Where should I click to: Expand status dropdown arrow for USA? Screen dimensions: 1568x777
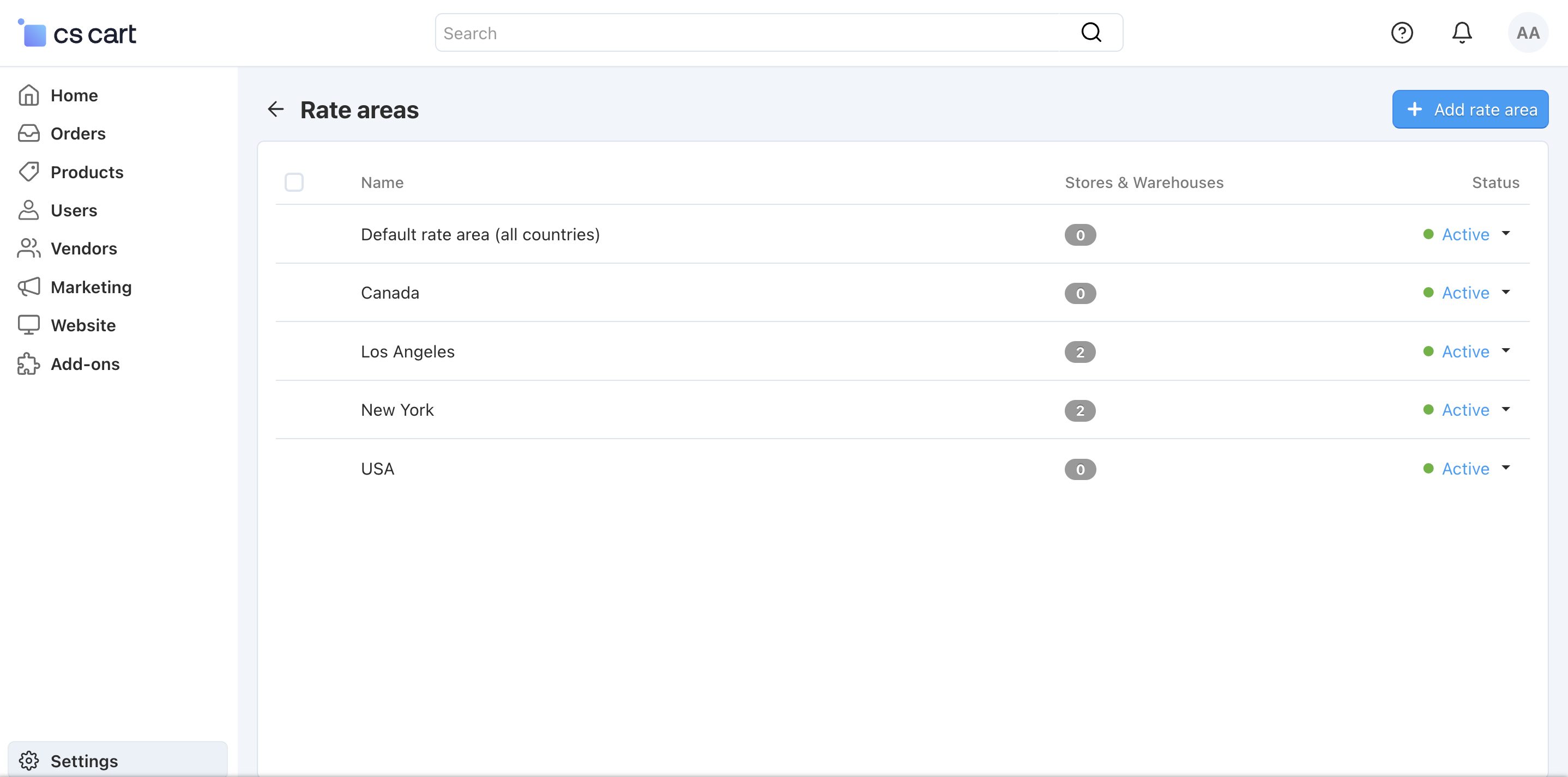pos(1506,469)
